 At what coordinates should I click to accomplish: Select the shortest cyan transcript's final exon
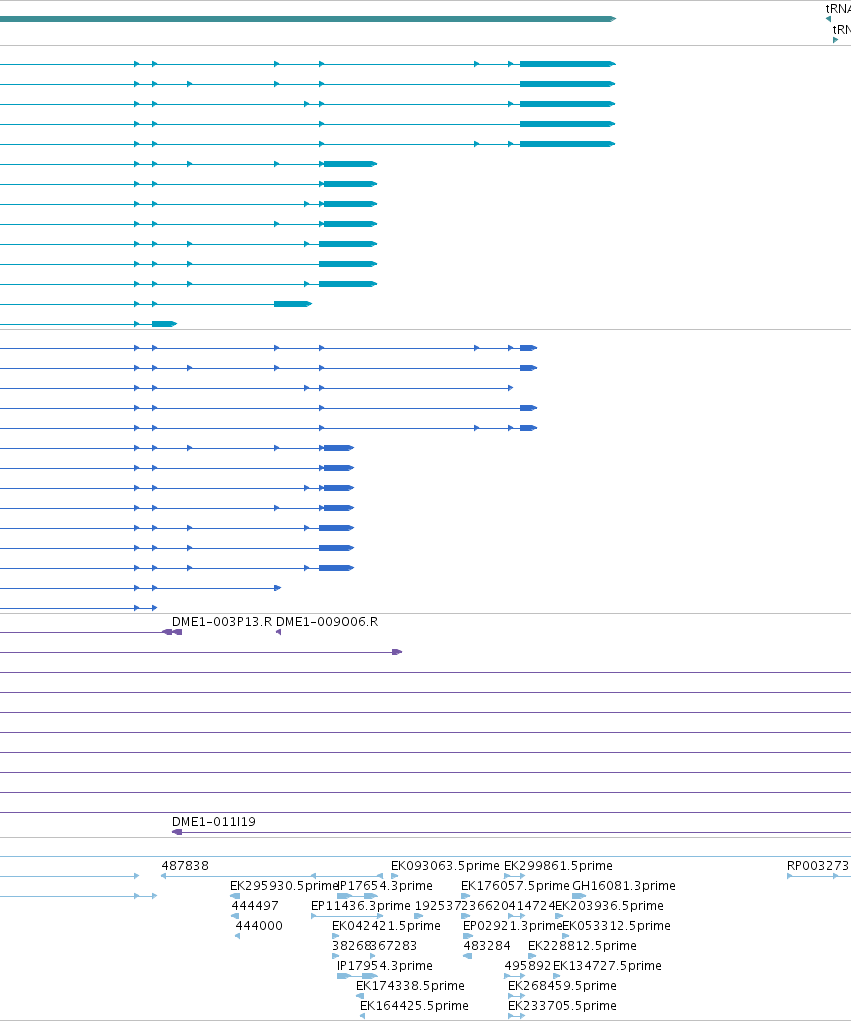(164, 324)
